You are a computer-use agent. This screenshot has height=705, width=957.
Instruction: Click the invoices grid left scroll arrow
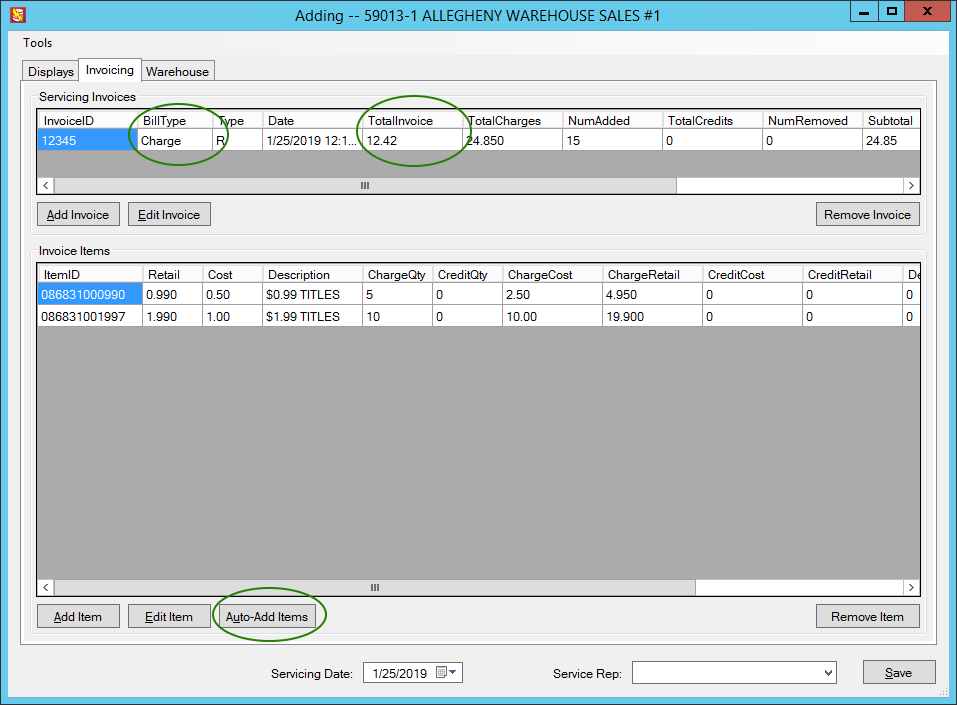[46, 185]
